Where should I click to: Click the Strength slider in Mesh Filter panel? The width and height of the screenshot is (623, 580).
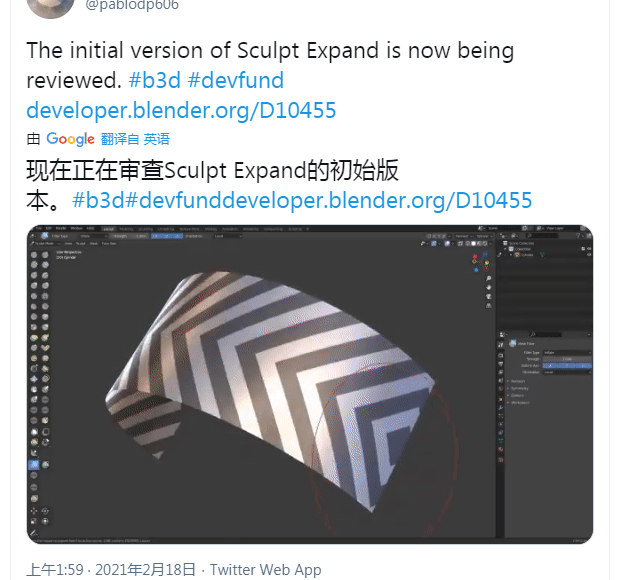coord(567,359)
